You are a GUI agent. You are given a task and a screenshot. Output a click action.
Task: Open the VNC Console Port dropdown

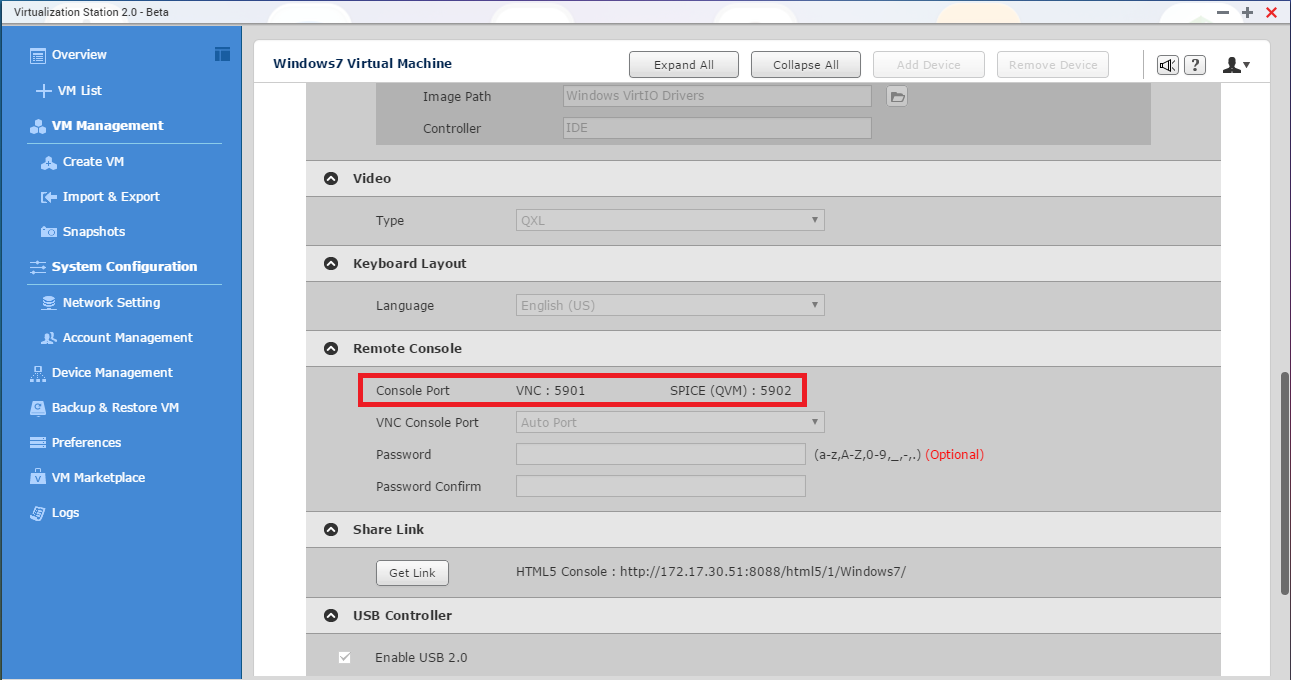click(670, 423)
